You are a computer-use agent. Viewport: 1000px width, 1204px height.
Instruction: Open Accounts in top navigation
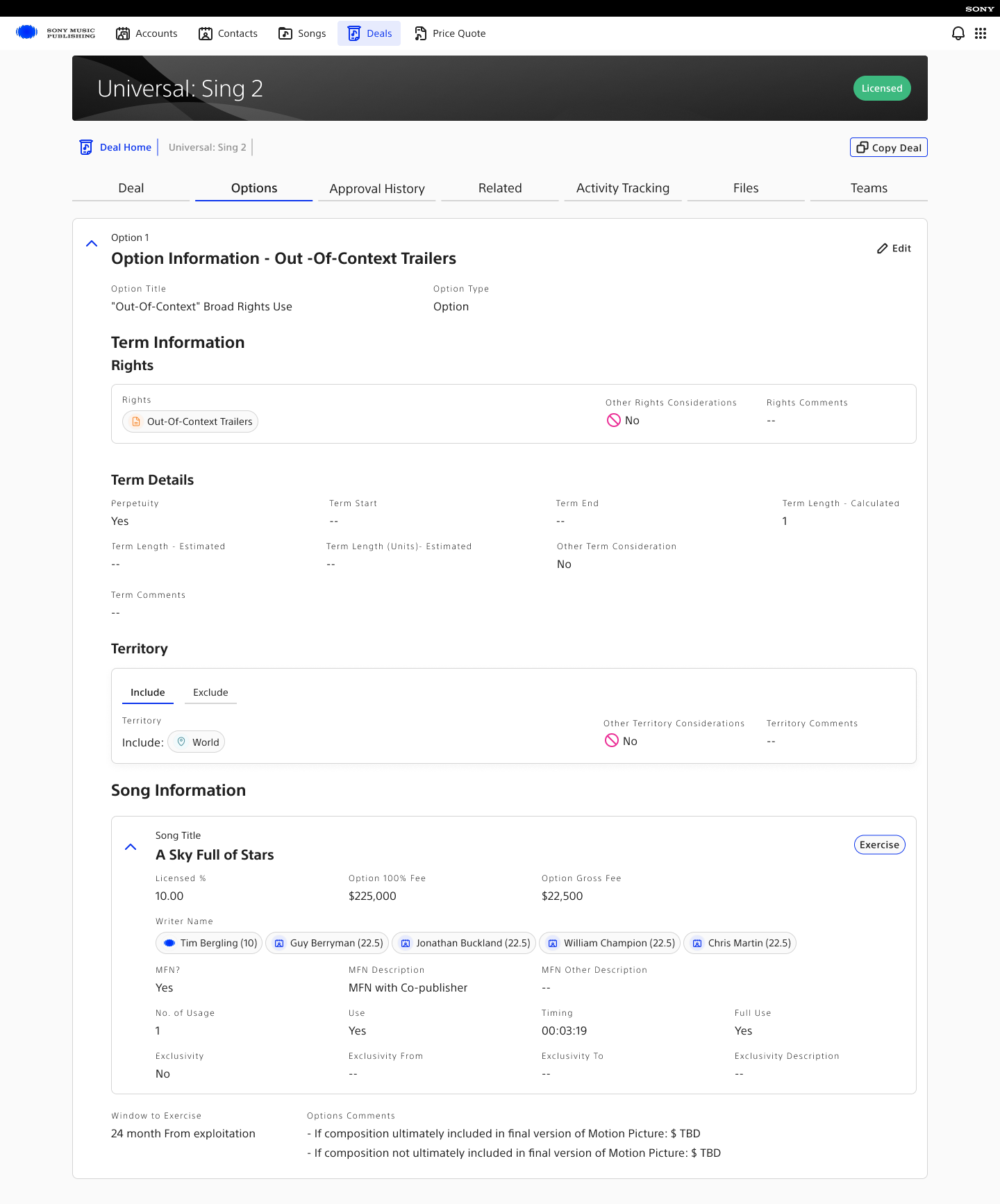(147, 33)
